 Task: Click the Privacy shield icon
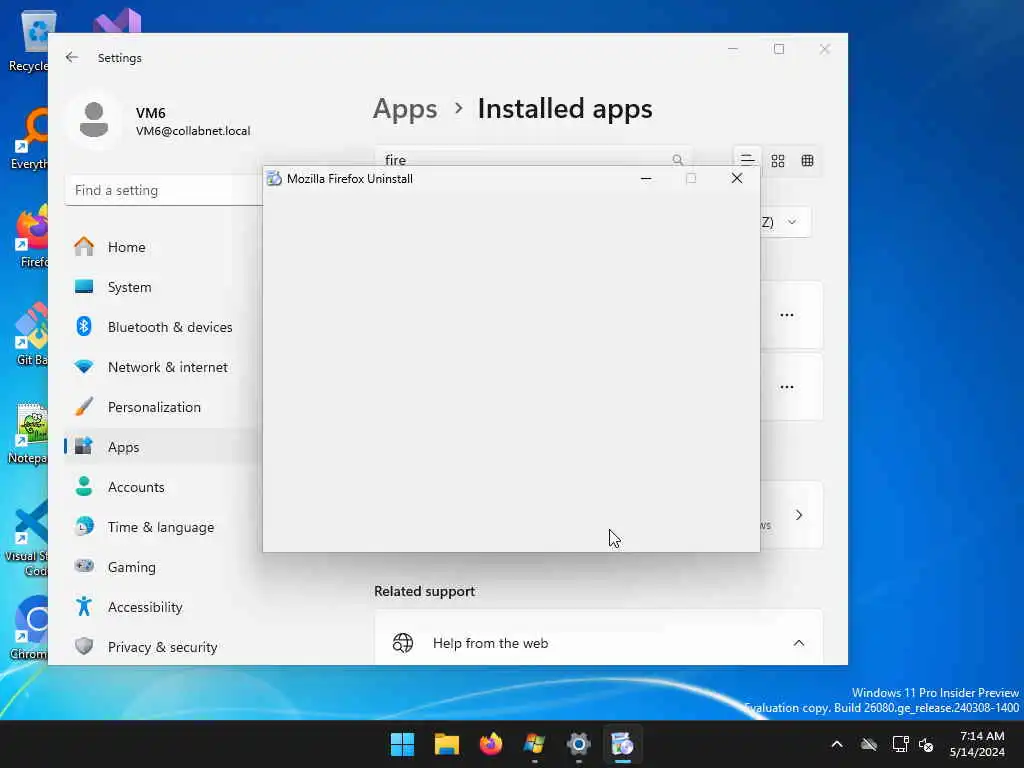pos(84,646)
